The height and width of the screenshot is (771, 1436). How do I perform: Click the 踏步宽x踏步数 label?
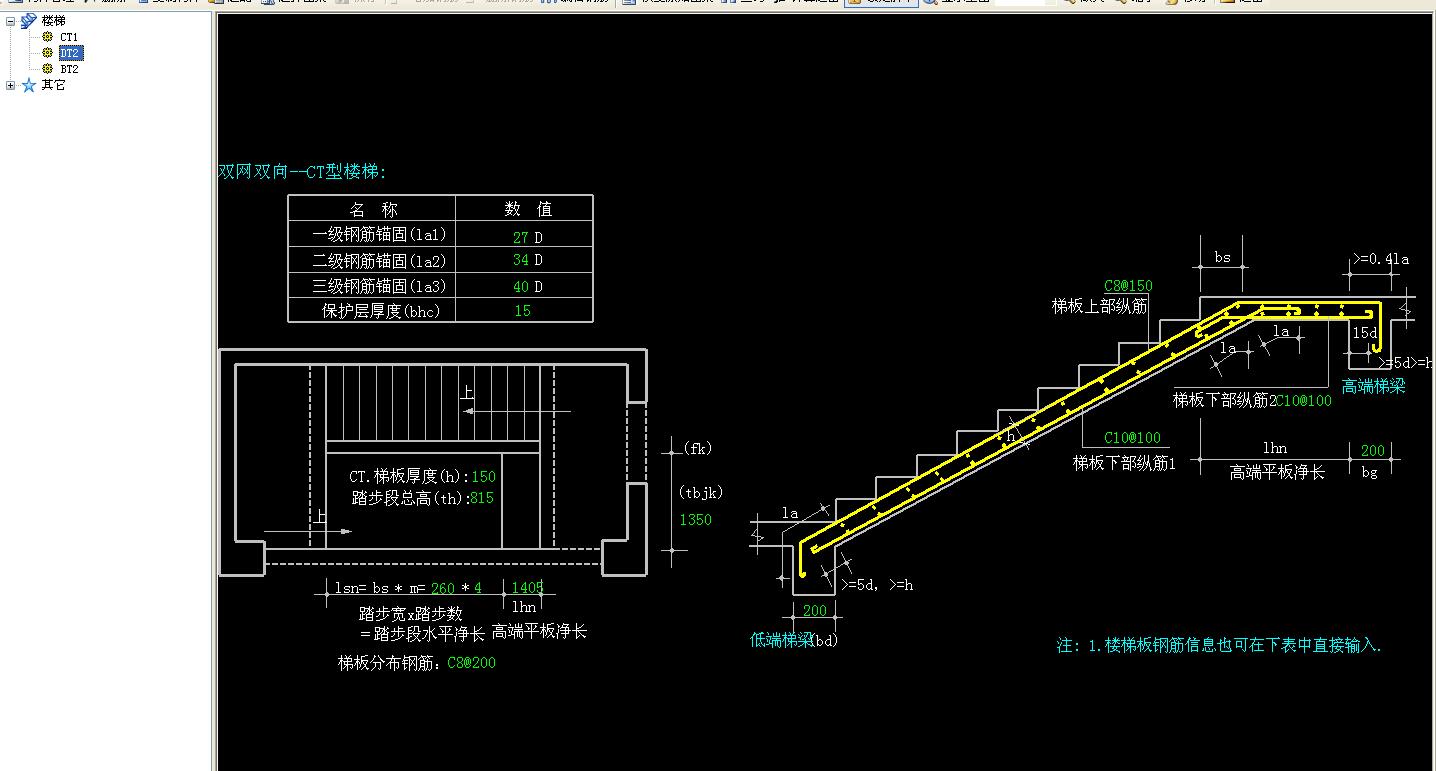coord(411,613)
